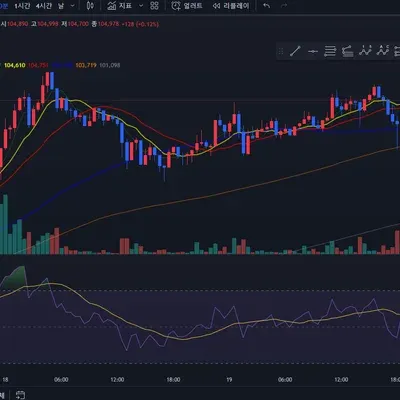Click the date 18 label on time axis
The width and height of the screenshot is (400, 400).
point(5,380)
